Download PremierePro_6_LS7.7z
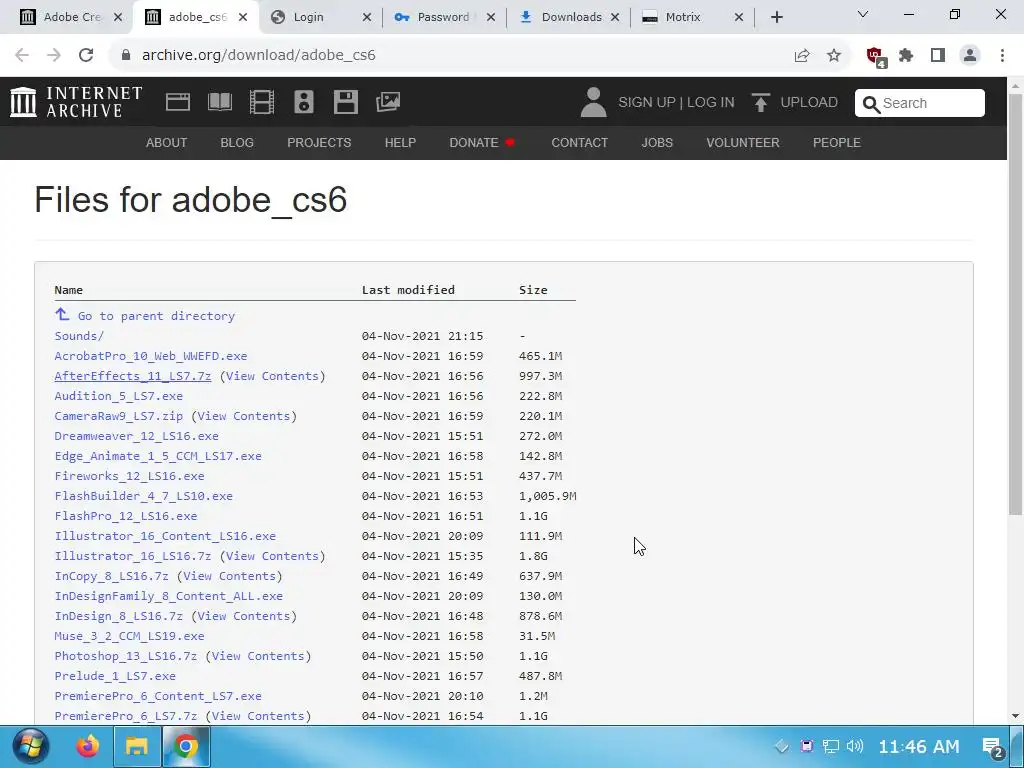This screenshot has height=768, width=1024. pos(125,716)
